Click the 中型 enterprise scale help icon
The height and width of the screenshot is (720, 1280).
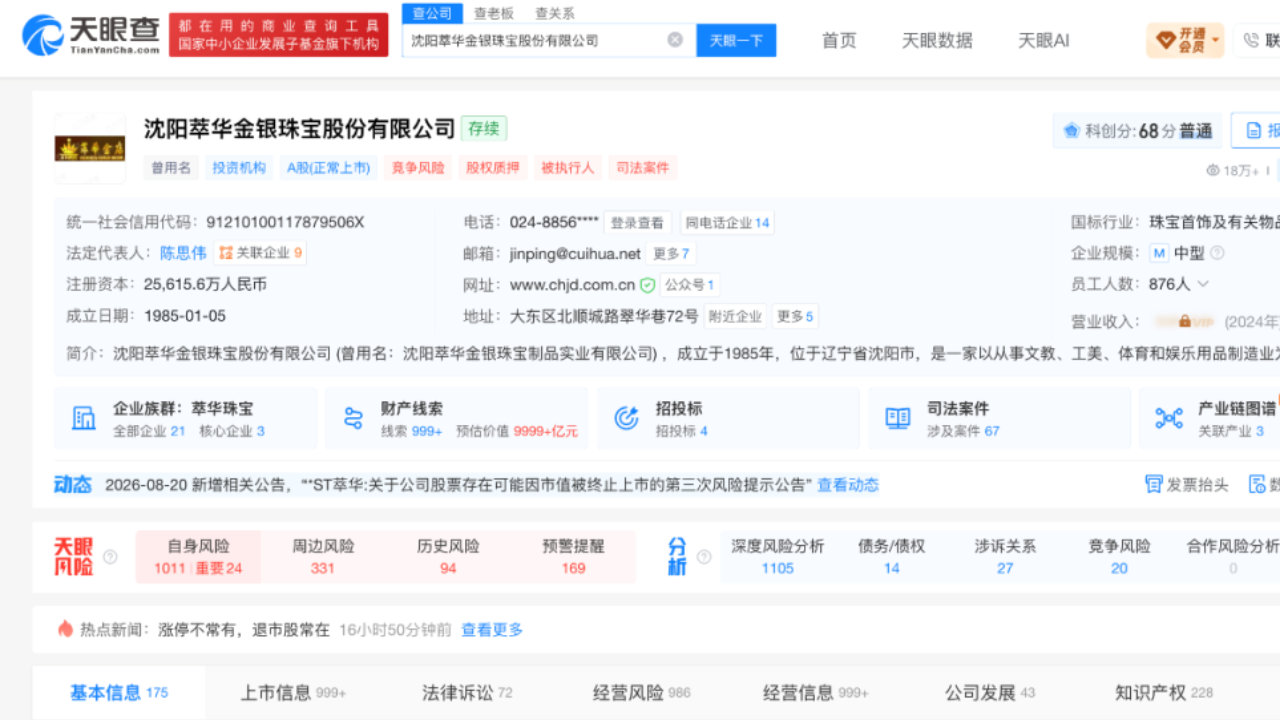coord(1217,253)
